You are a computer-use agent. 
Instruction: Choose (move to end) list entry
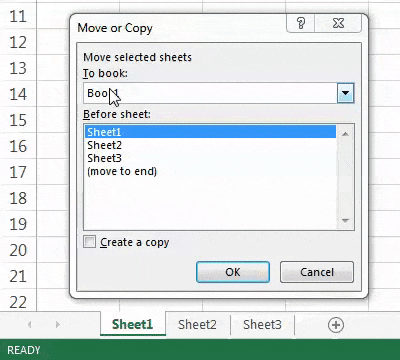click(210, 171)
